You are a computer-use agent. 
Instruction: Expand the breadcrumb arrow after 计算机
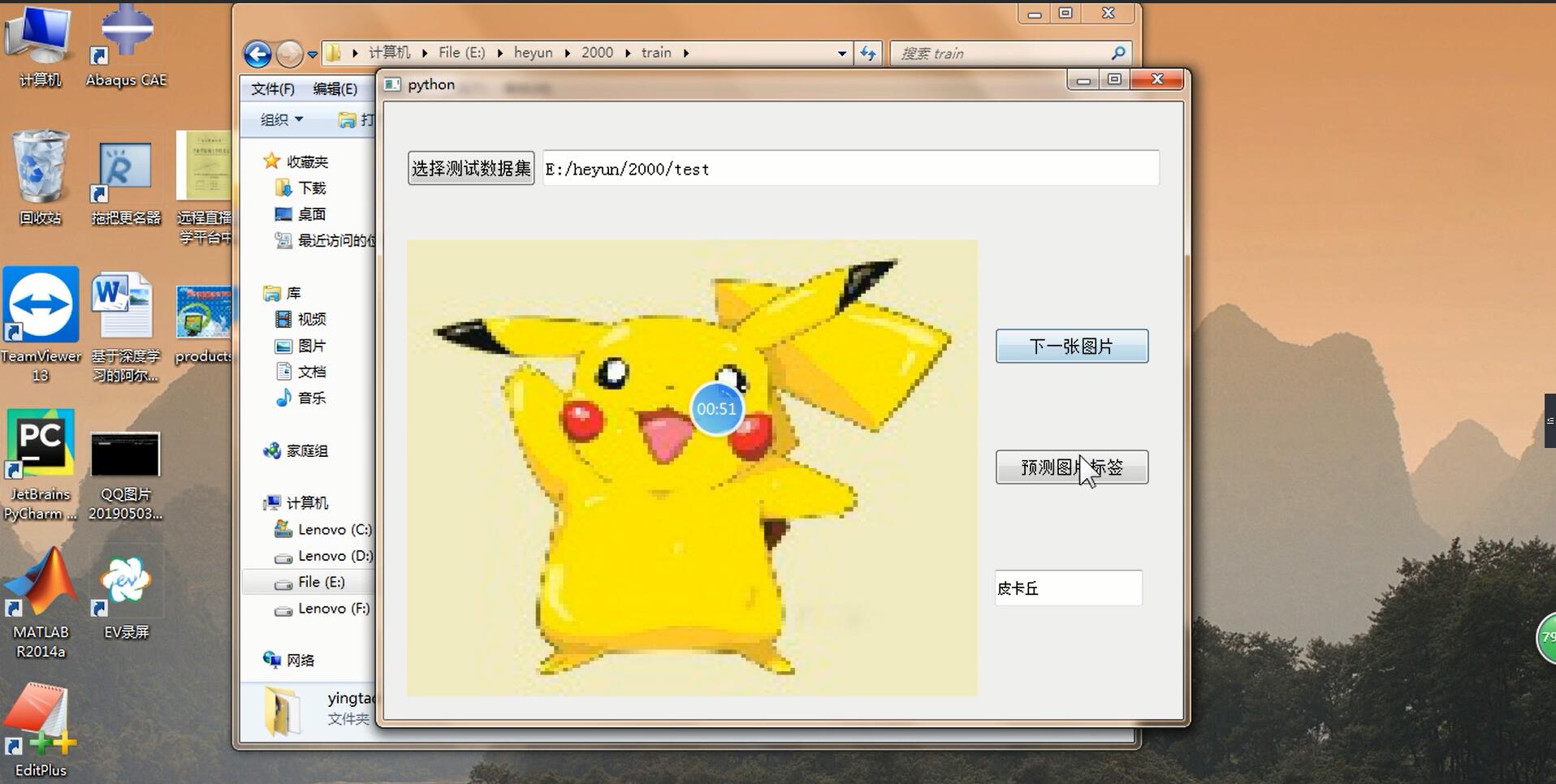click(x=425, y=53)
